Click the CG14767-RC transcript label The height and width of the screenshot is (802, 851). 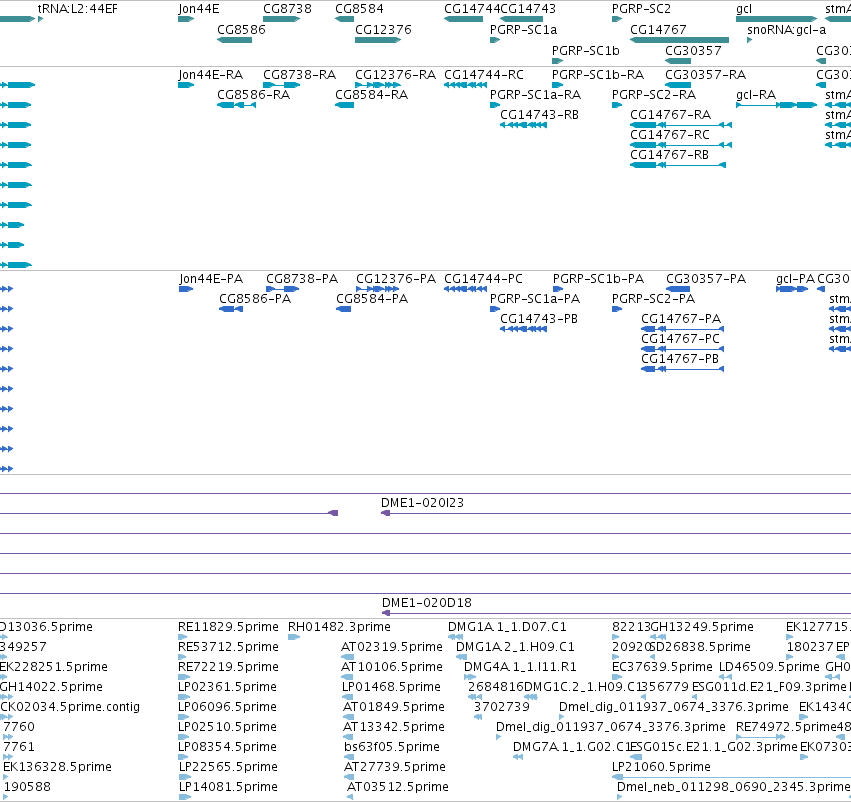670,135
